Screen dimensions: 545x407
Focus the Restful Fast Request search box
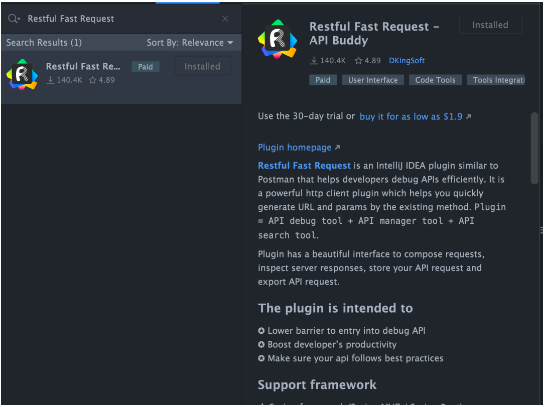point(122,19)
